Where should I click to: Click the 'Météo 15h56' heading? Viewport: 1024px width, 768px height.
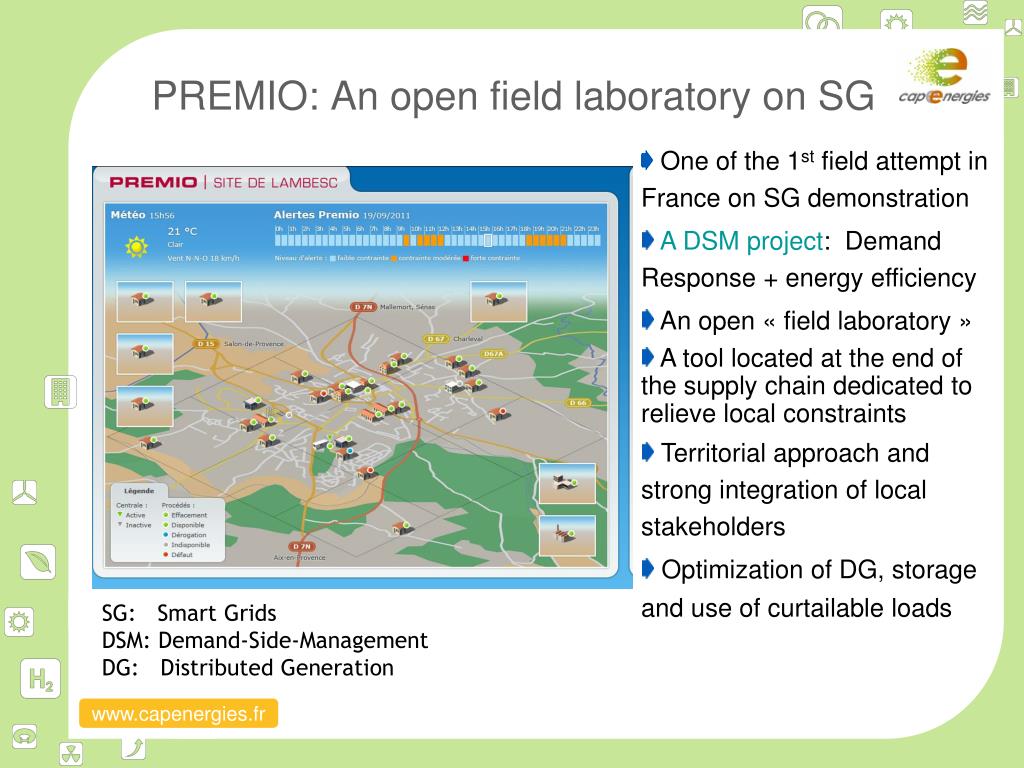142,215
